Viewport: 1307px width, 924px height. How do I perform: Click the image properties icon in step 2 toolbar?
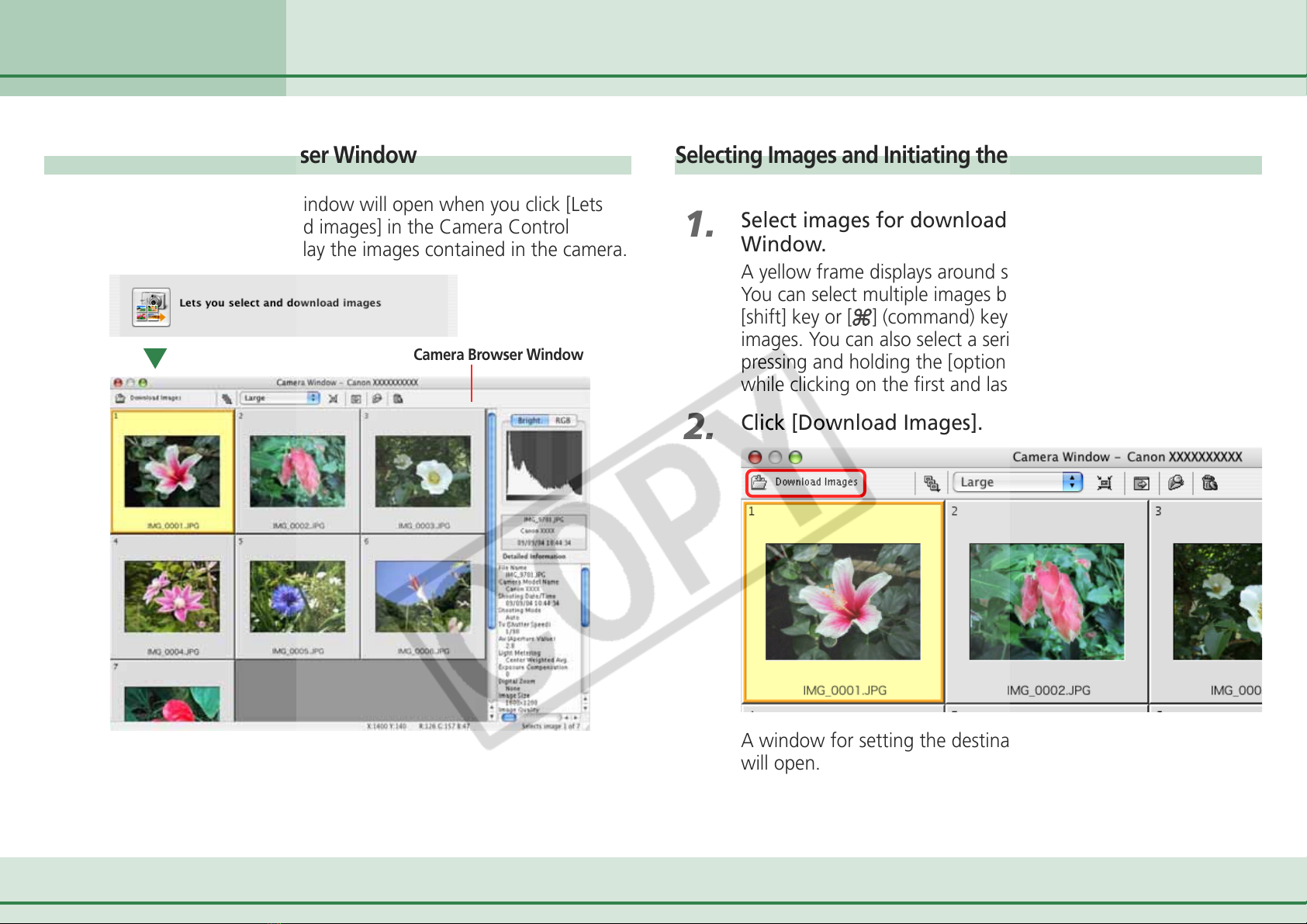click(x=1176, y=483)
